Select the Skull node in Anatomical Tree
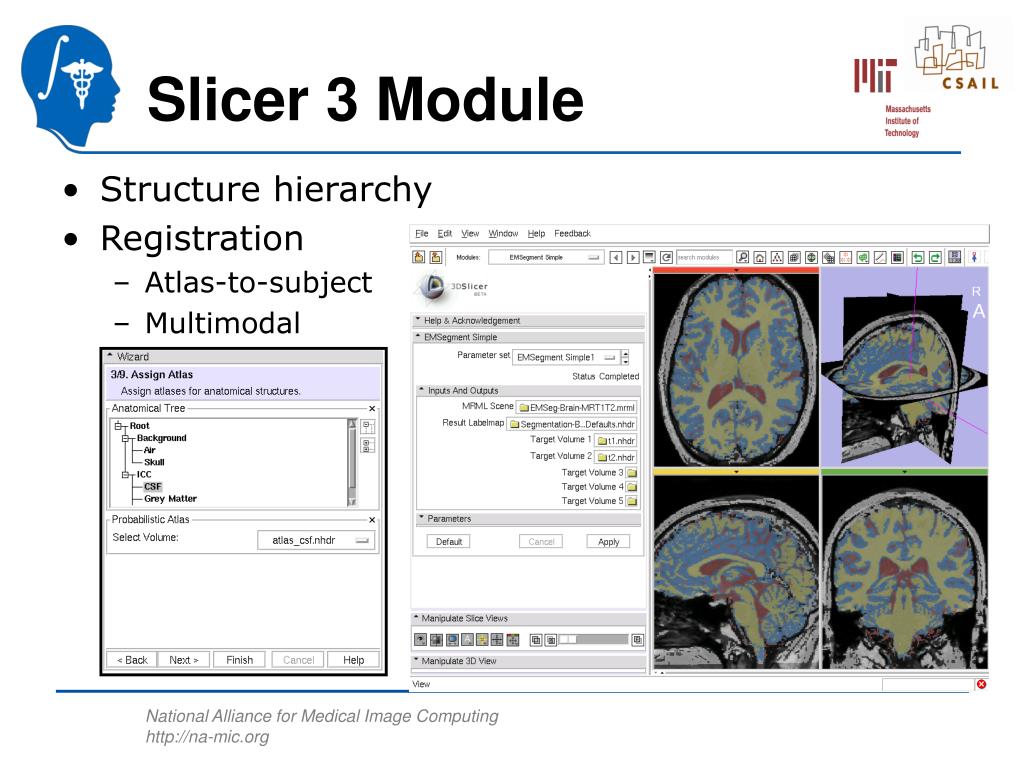The image size is (1024, 768). pyautogui.click(x=154, y=462)
